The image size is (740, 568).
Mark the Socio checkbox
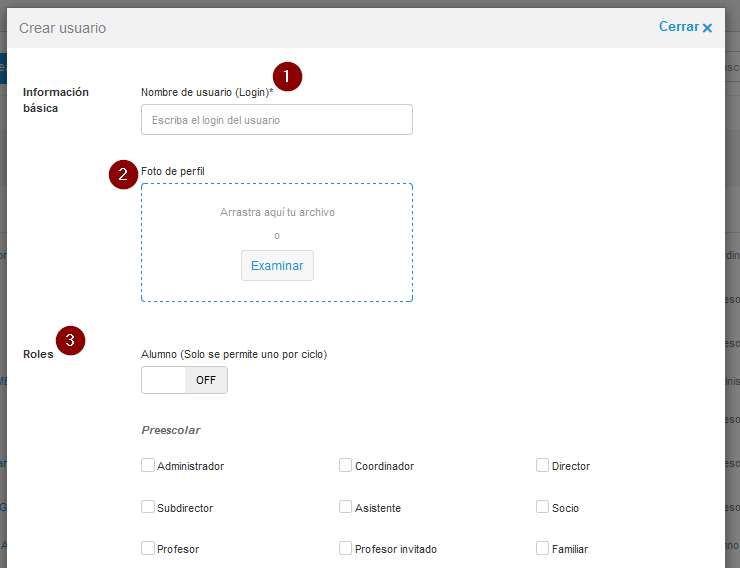(x=542, y=507)
